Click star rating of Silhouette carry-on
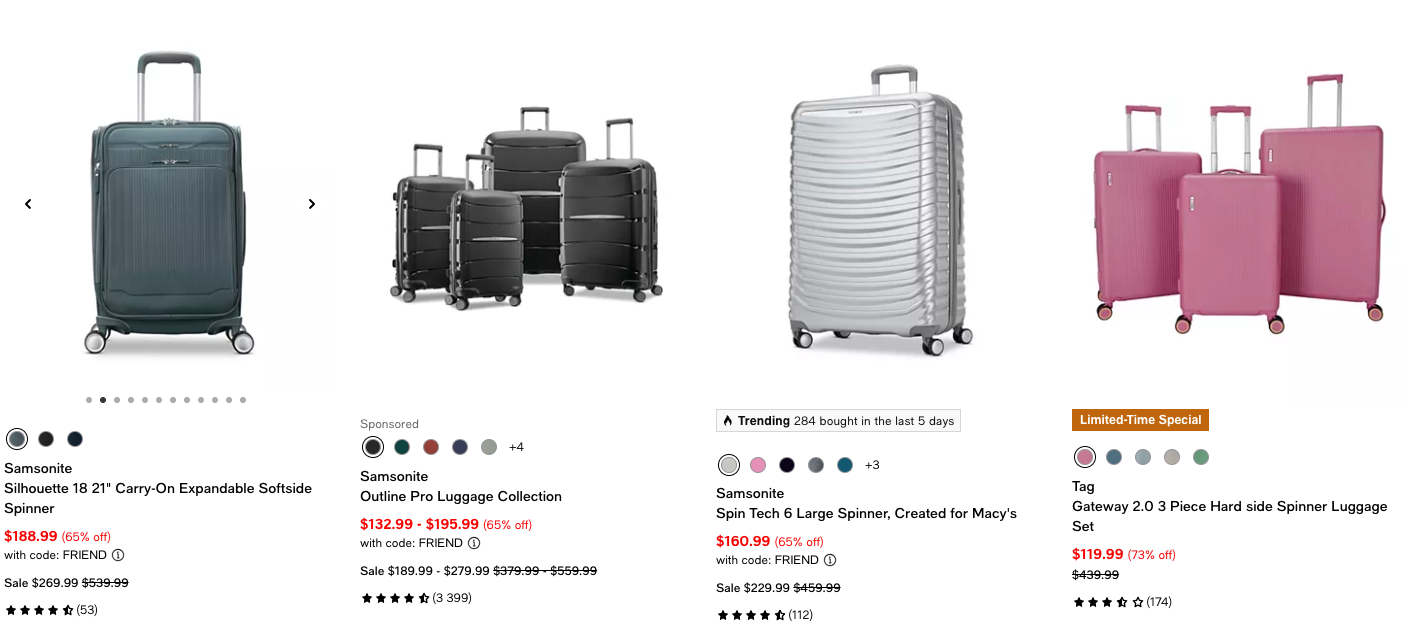1413x621 pixels. point(40,610)
